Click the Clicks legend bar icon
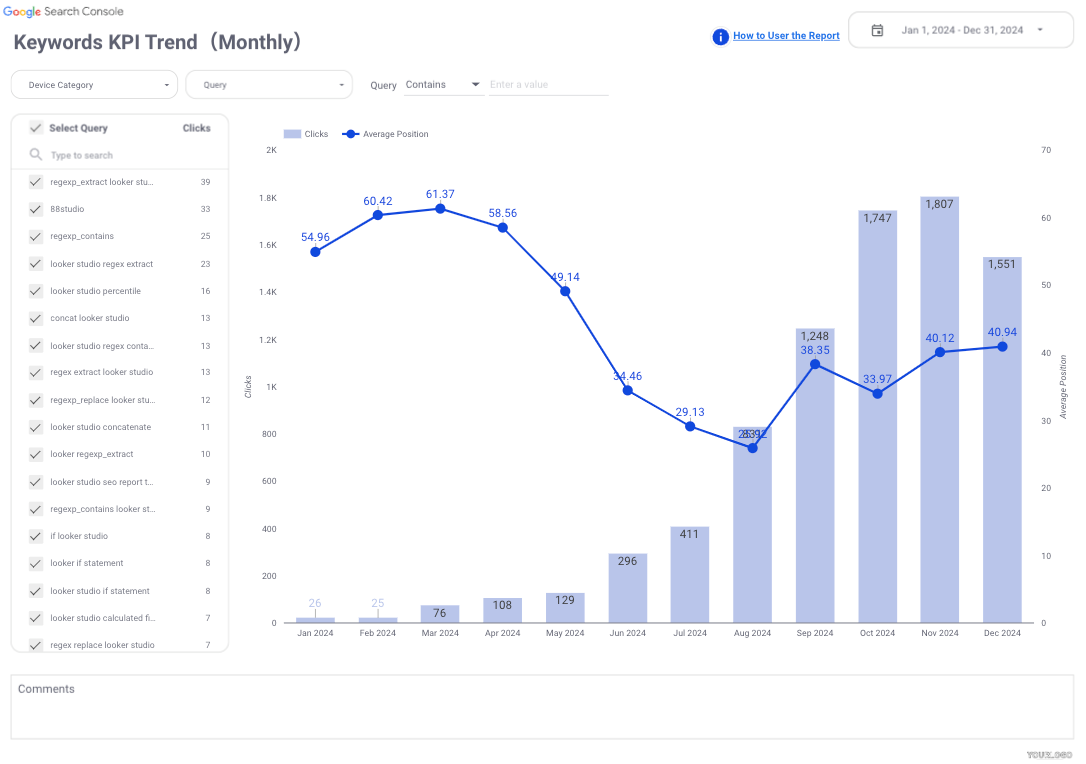This screenshot has height=764, width=1086. [292, 134]
